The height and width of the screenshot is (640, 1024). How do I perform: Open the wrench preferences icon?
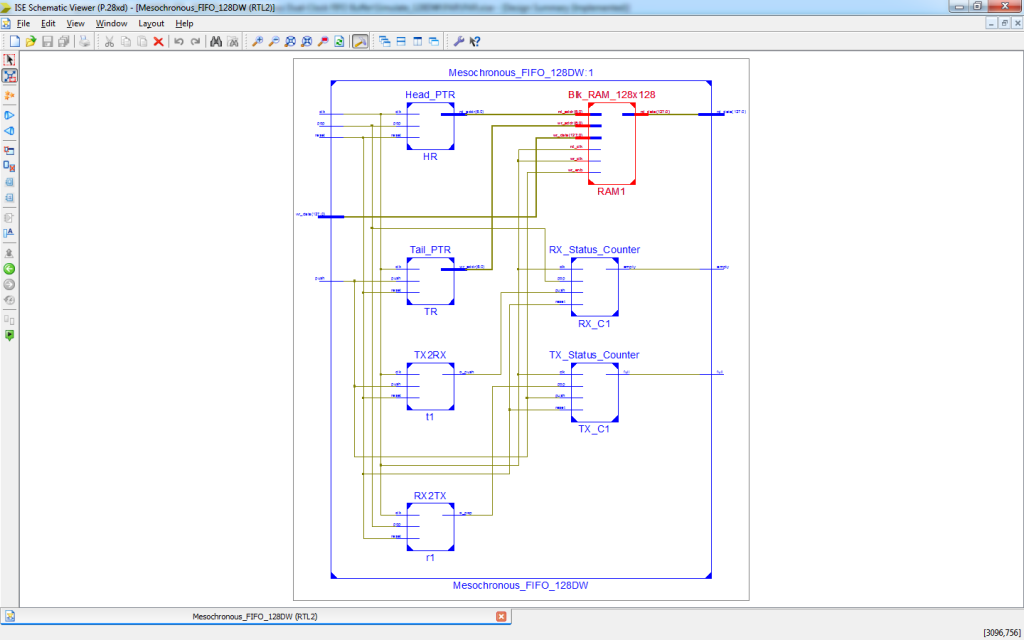459,42
